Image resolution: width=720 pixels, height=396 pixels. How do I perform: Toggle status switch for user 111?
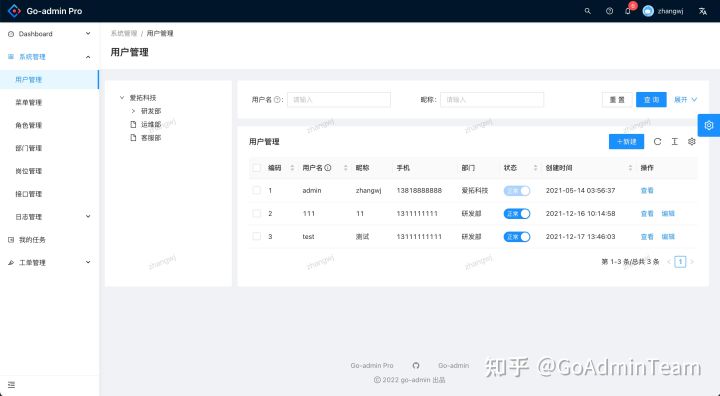(x=517, y=214)
